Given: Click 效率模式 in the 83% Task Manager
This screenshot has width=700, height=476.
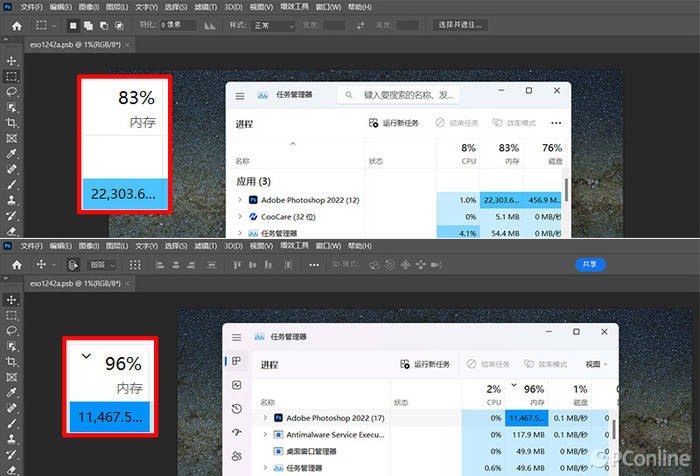Looking at the screenshot, I should pos(514,123).
